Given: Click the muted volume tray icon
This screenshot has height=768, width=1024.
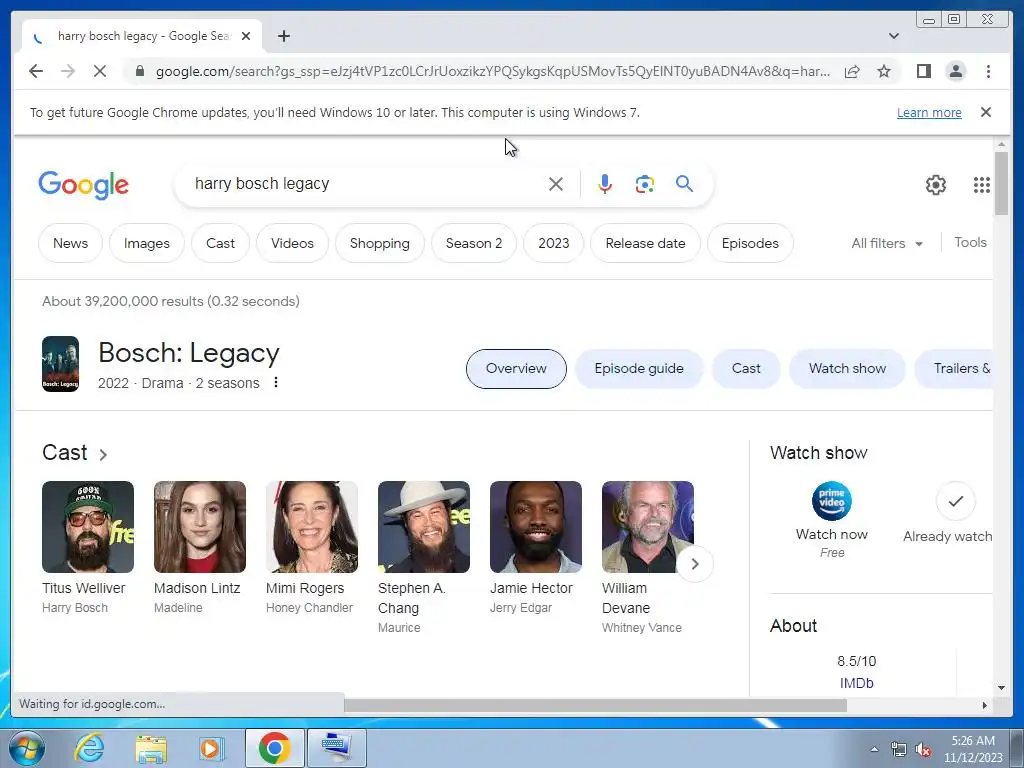Looking at the screenshot, I should click(x=923, y=750).
